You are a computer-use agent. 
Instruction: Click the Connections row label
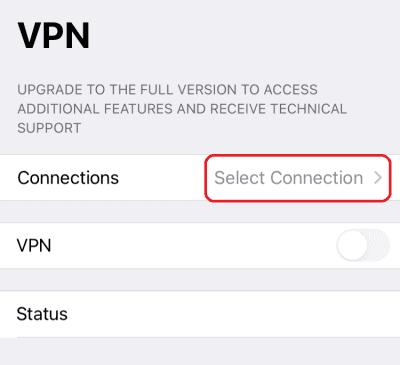click(x=68, y=178)
